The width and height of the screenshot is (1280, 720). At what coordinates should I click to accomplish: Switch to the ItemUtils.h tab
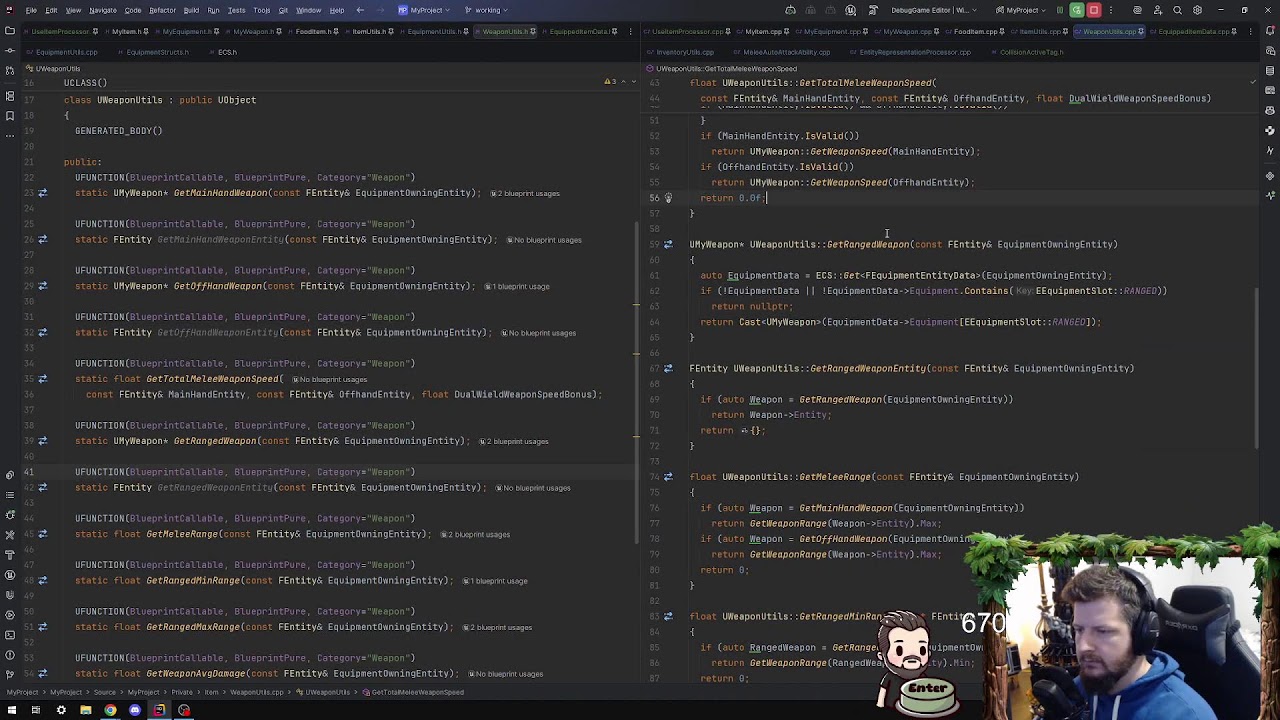click(x=369, y=31)
